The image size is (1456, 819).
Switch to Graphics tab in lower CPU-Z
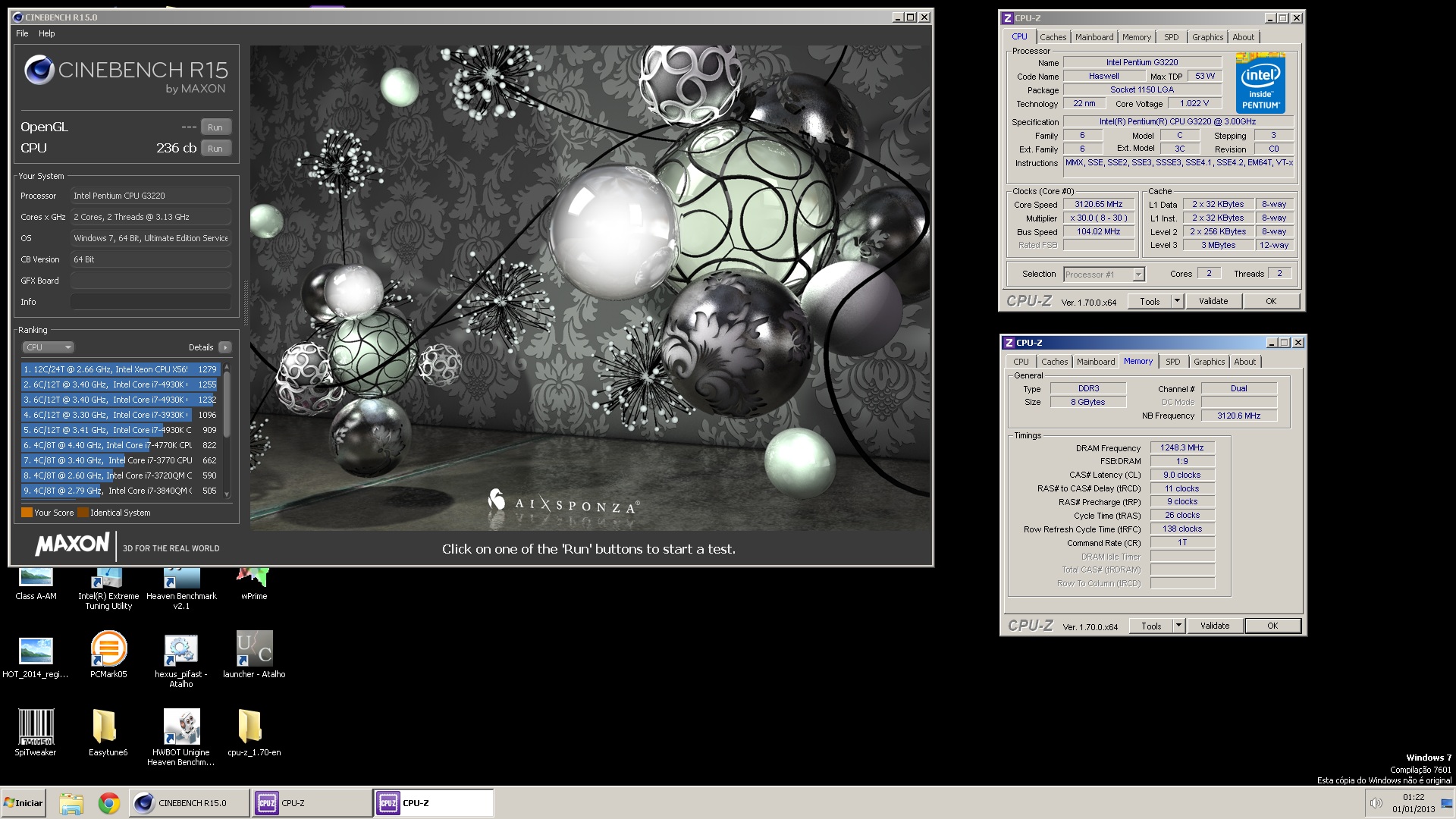1209,362
